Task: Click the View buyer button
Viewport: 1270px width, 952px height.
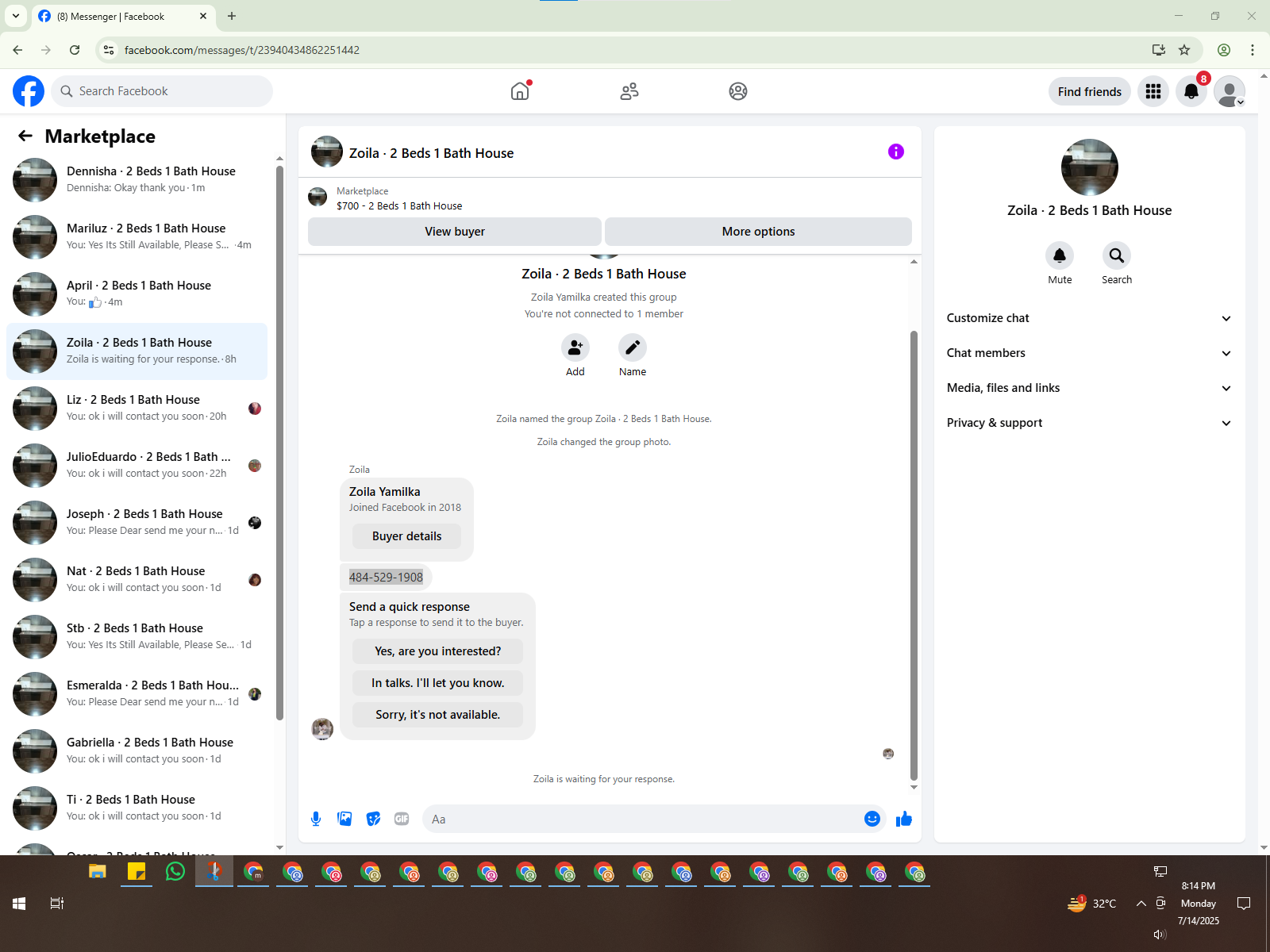Action: pyautogui.click(x=455, y=232)
